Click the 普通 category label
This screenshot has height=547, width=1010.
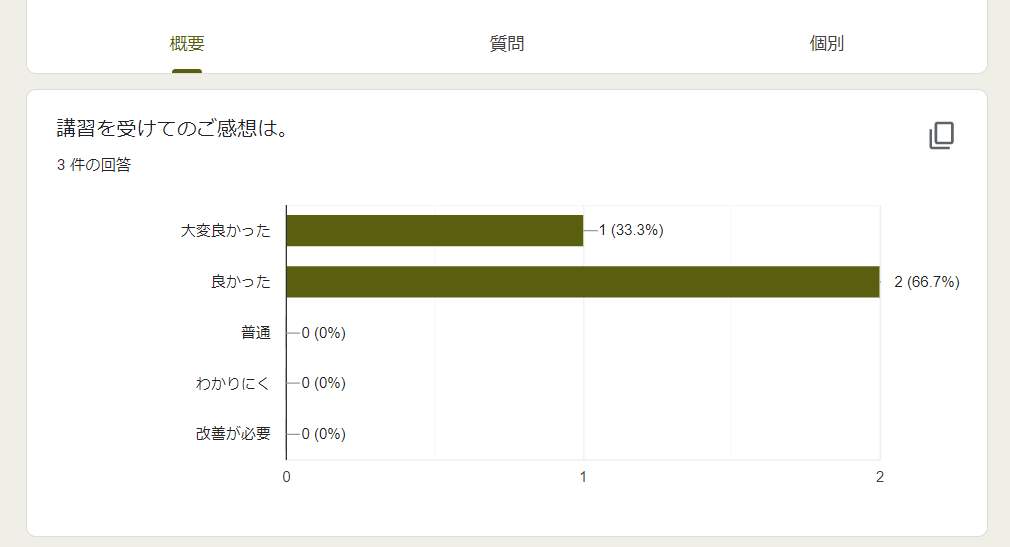click(256, 332)
